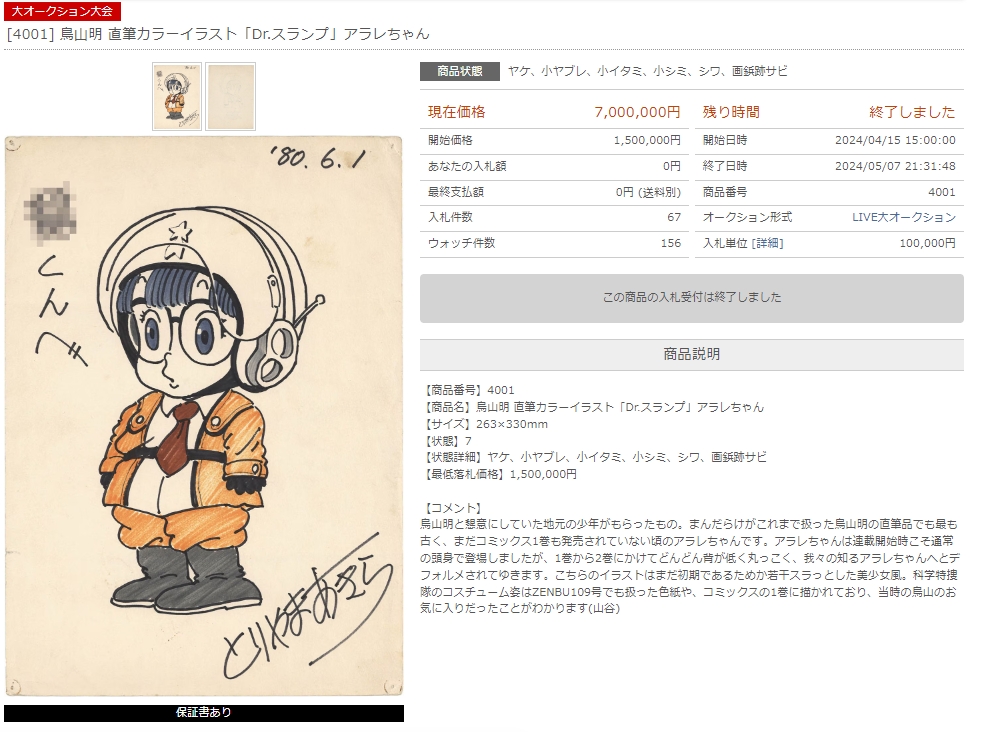Select the second blank back-side thumbnail
This screenshot has width=993, height=732.
point(231,96)
